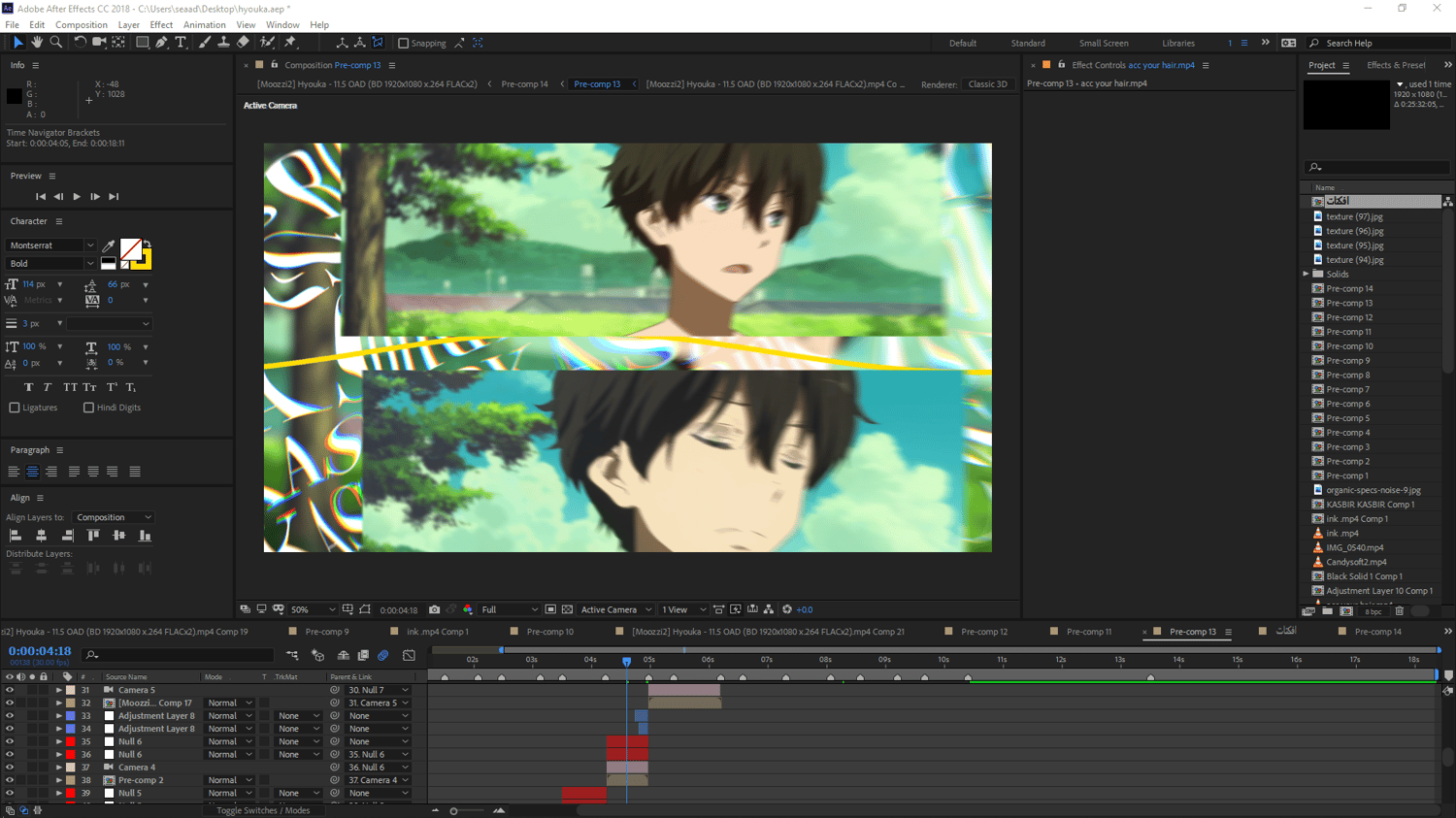
Task: Hide the Null 5 layer
Action: 10,793
